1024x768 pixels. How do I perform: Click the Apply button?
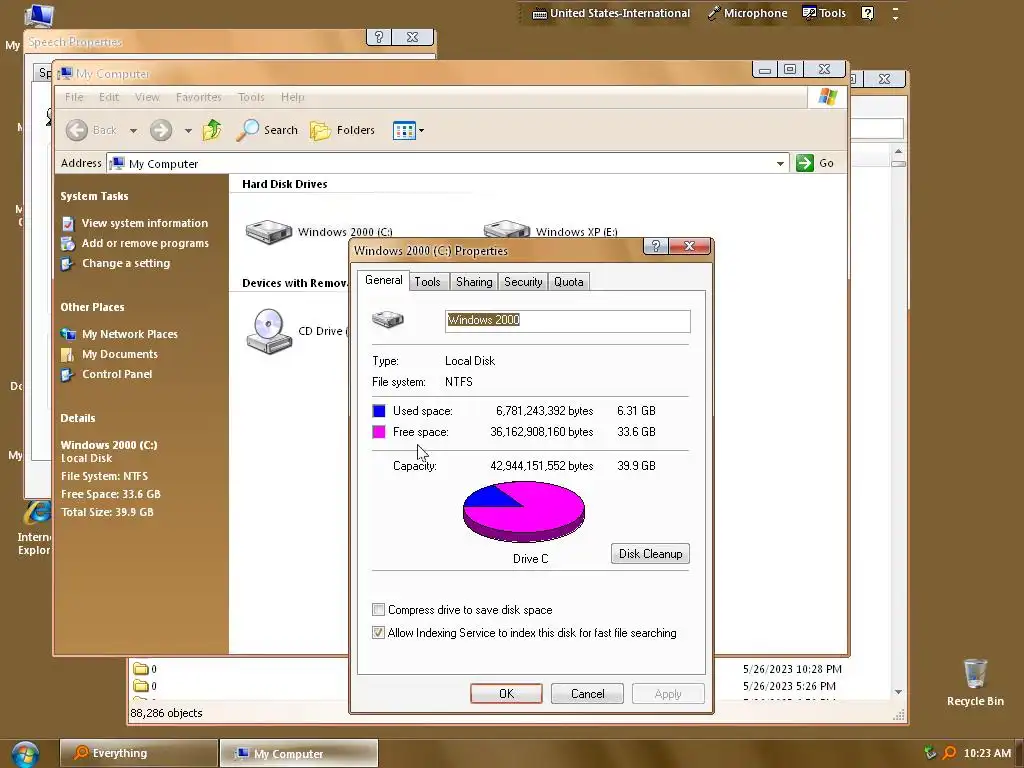click(668, 694)
